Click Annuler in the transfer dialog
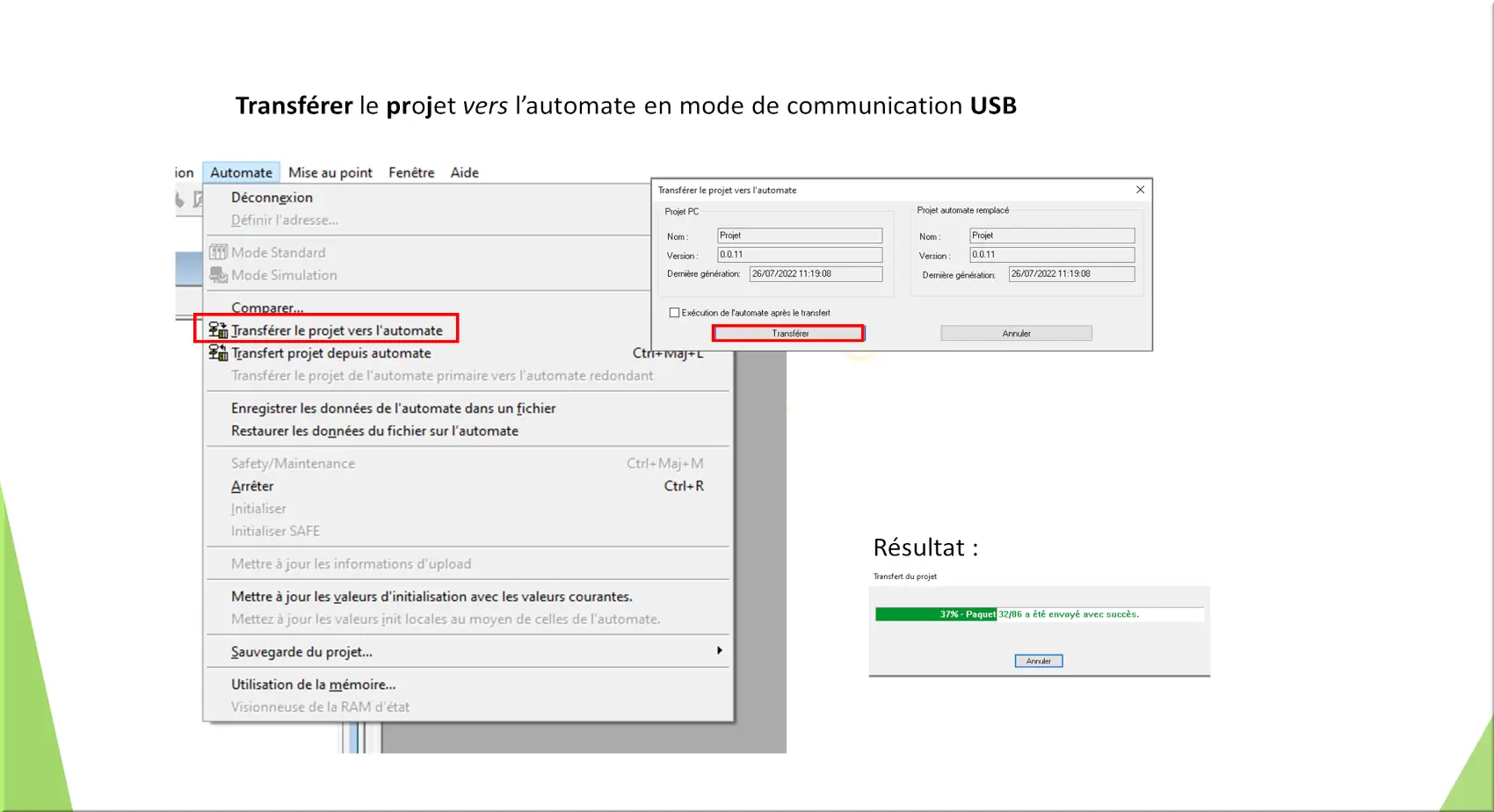Screen dimensions: 1494x812 [x=1016, y=333]
